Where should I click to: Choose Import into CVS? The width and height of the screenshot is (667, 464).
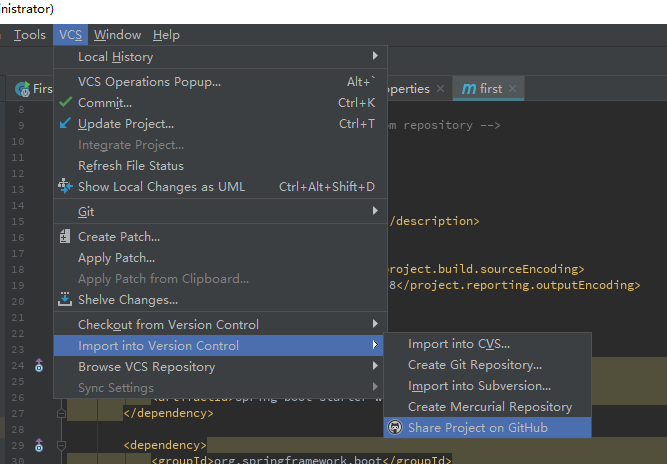(487, 344)
